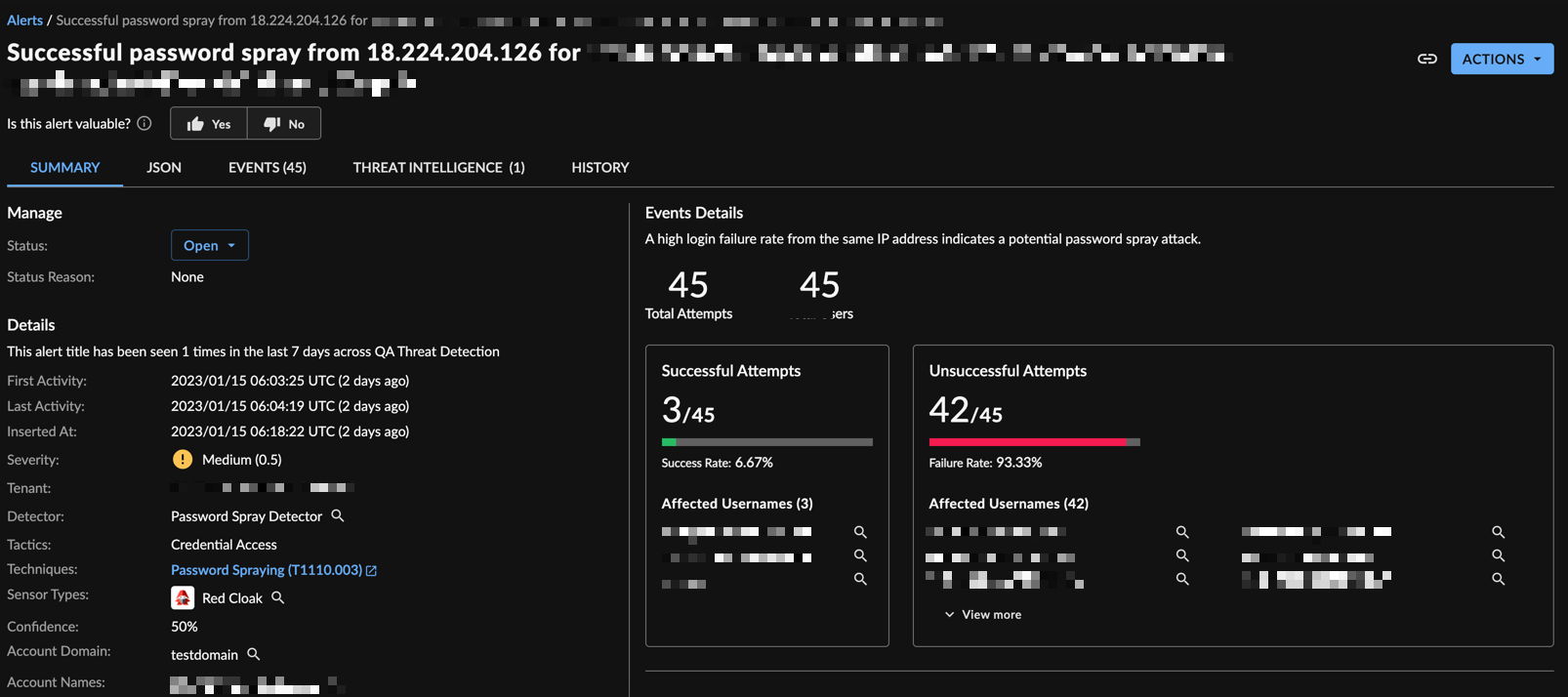Click the info icon beside 'Is this alert valuable?'
Viewport: 1568px width, 697px height.
(x=144, y=123)
